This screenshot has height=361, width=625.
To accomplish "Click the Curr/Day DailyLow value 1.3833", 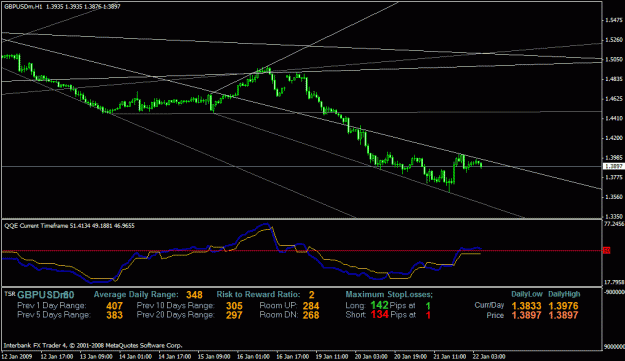I will click(527, 306).
